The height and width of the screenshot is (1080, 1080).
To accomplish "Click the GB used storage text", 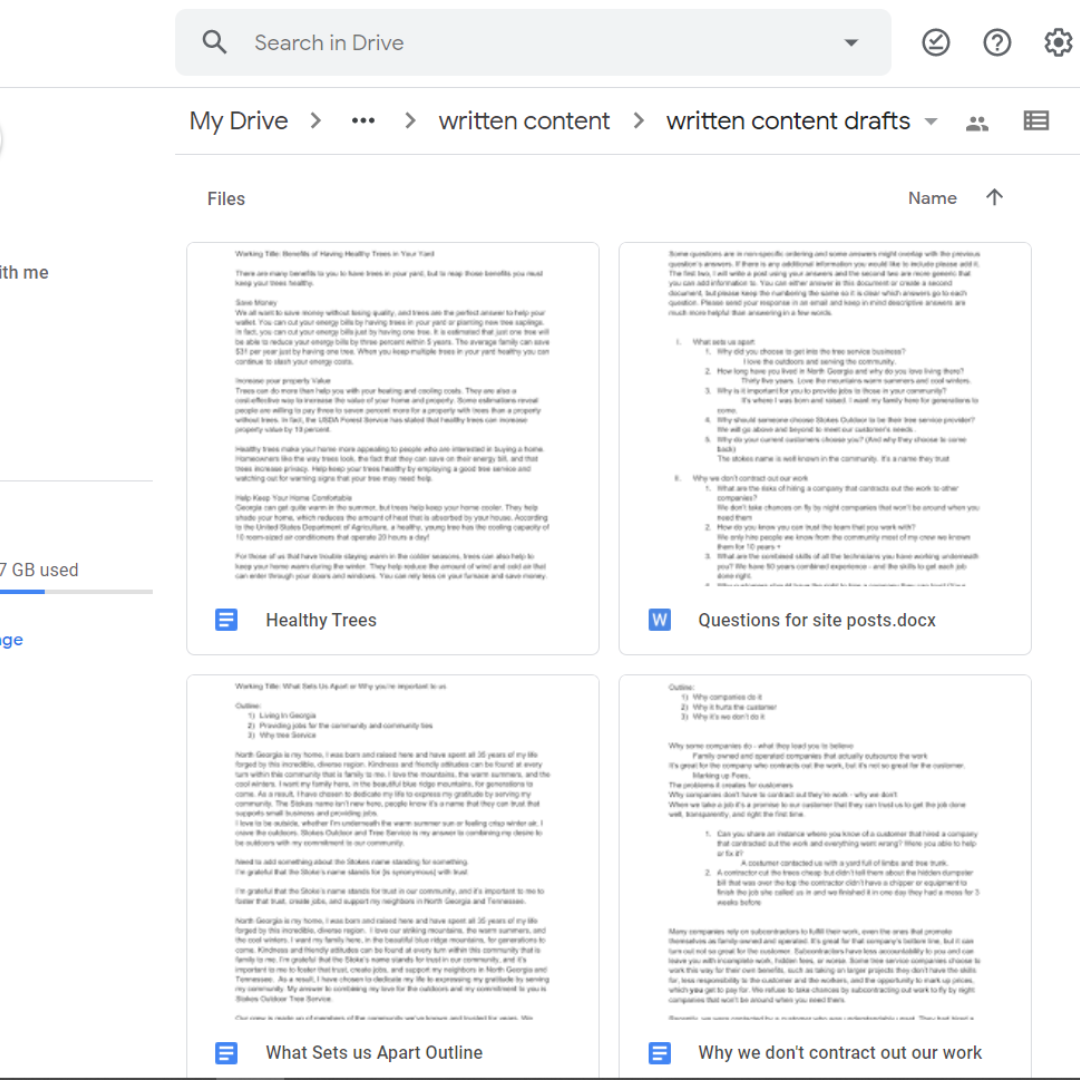I will tap(39, 570).
